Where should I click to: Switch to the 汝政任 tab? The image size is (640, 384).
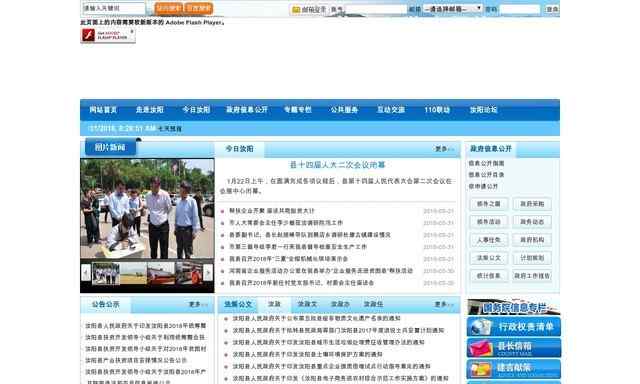coord(373,304)
